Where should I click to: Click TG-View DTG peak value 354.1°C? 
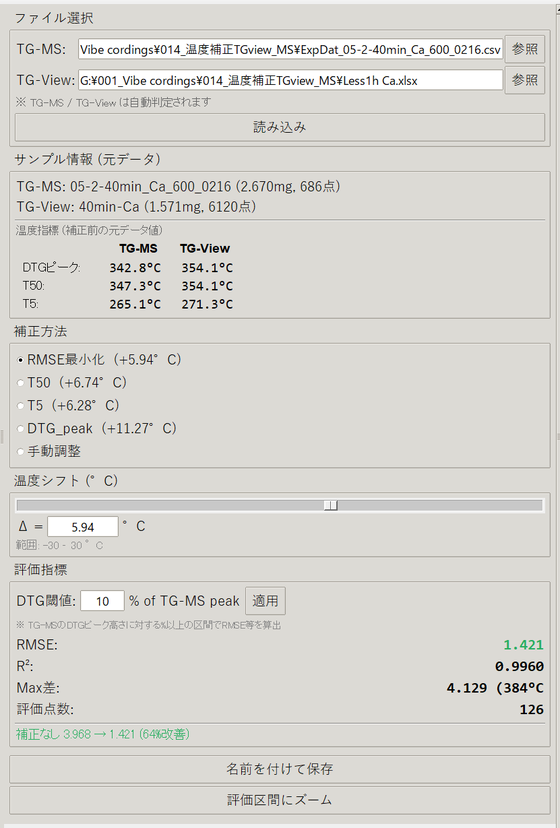pyautogui.click(x=207, y=268)
